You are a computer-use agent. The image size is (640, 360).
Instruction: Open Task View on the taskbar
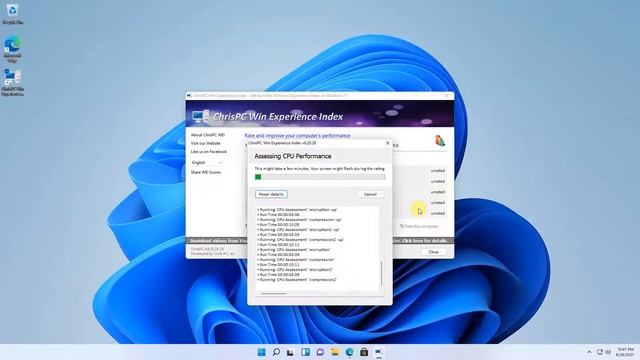click(290, 352)
